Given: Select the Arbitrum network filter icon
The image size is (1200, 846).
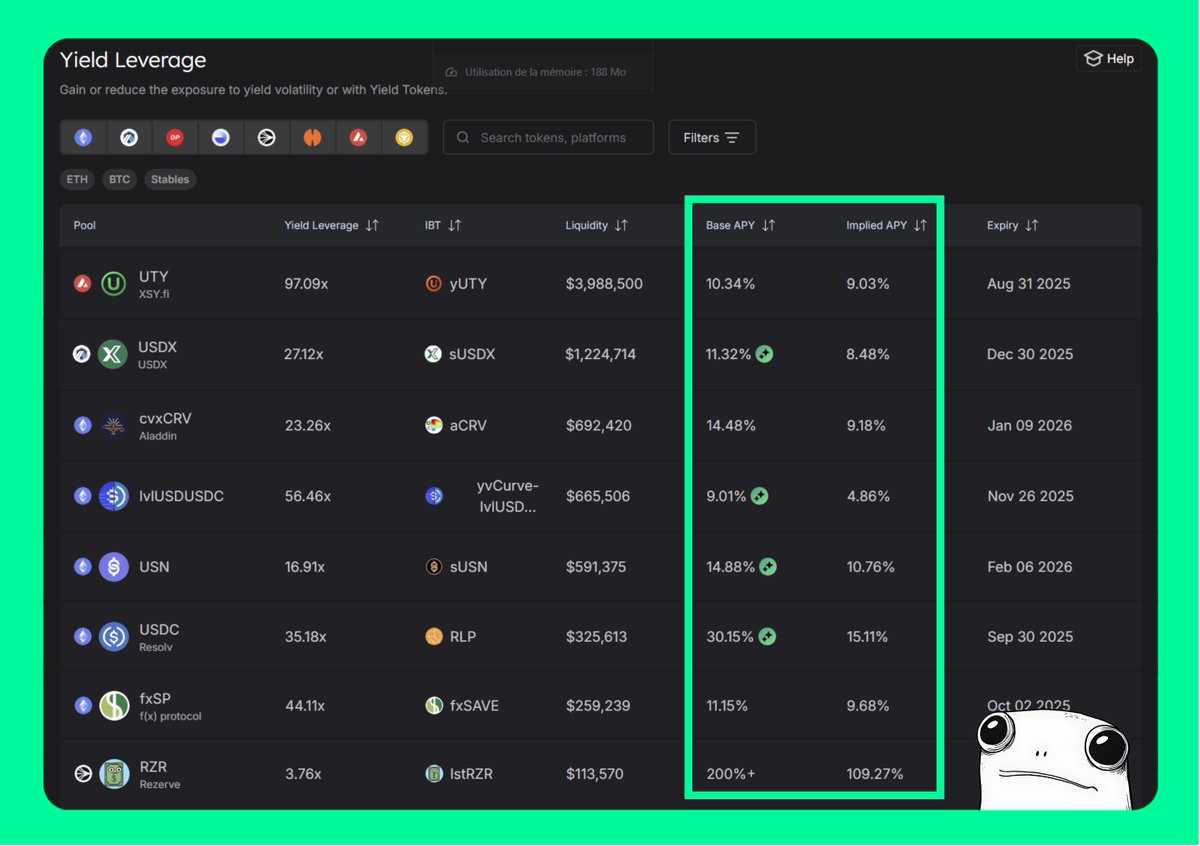Looking at the screenshot, I should tap(129, 138).
